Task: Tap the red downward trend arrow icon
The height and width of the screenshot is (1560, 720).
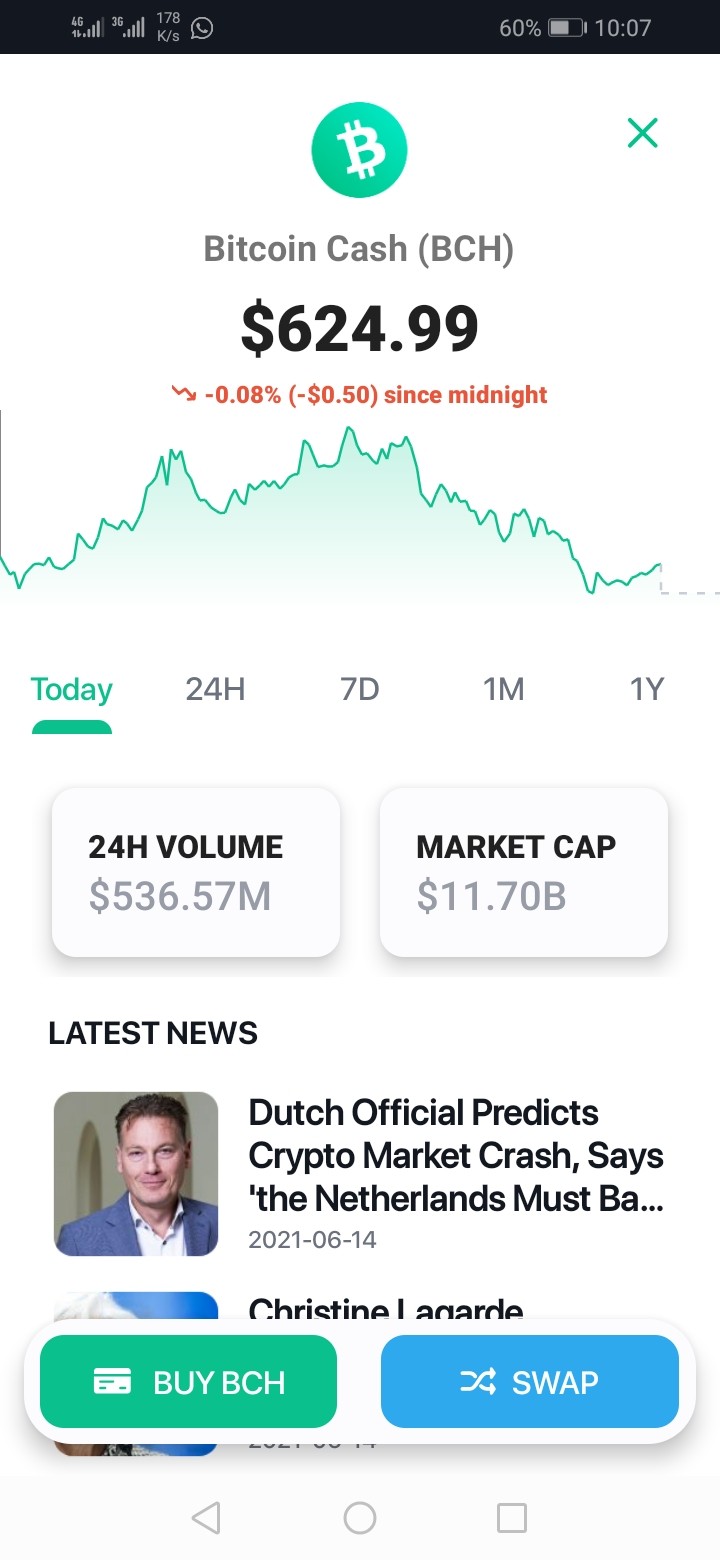Action: pyautogui.click(x=184, y=394)
